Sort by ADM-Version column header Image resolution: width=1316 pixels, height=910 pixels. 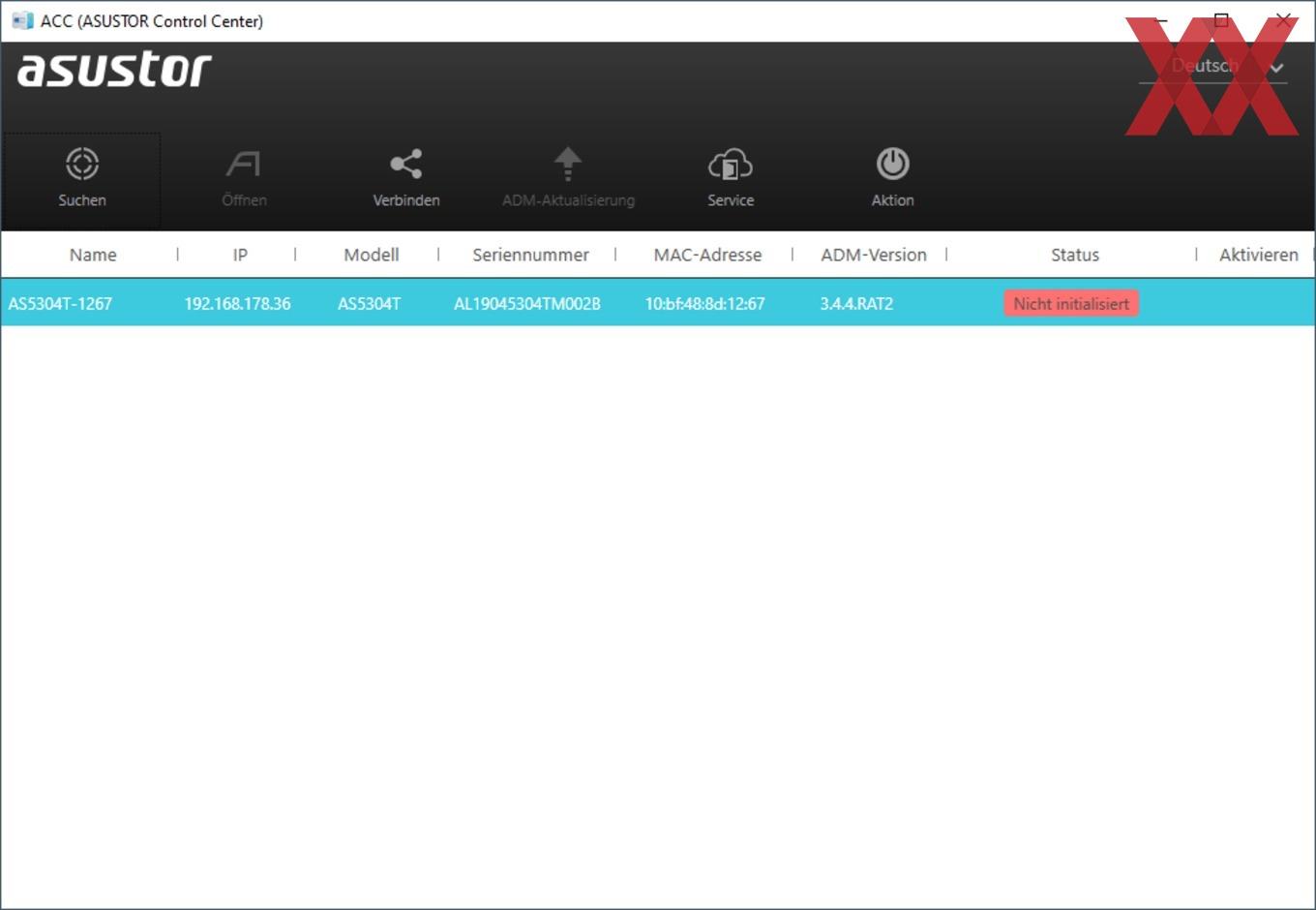coord(874,255)
